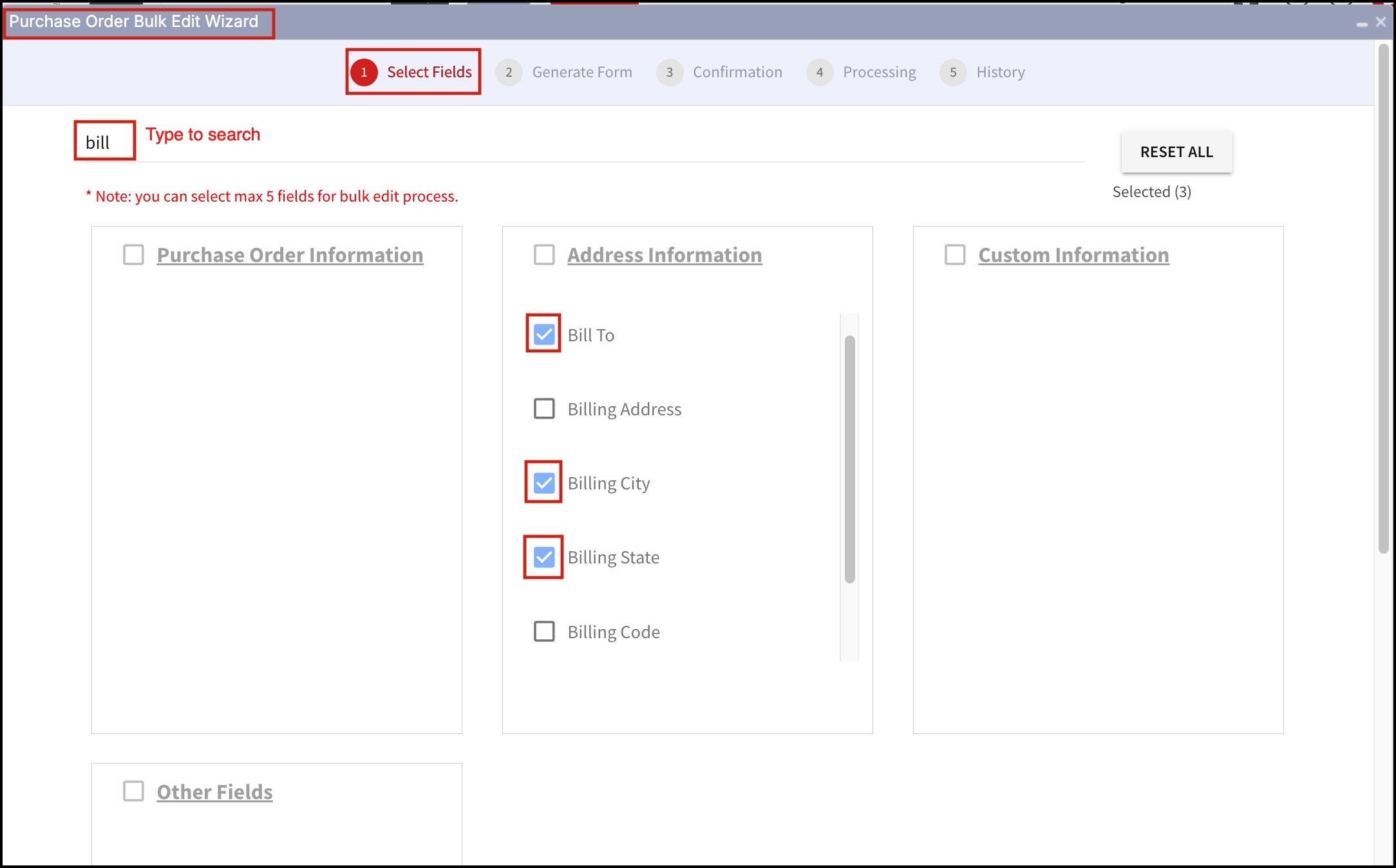Viewport: 1396px width, 868px height.
Task: Click the step 3 number circle
Action: click(670, 72)
